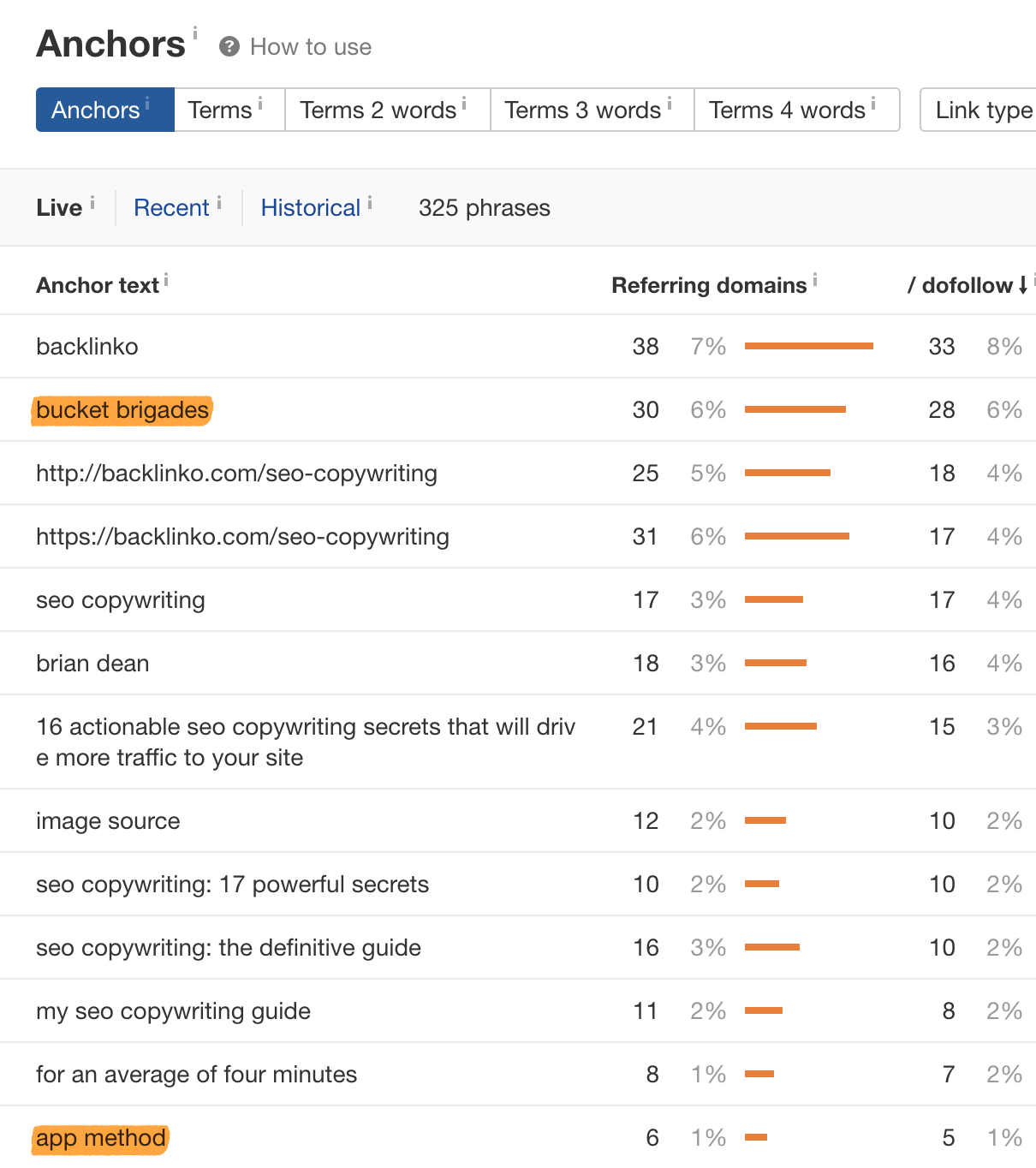Sort by dofollow column arrow

(1022, 285)
